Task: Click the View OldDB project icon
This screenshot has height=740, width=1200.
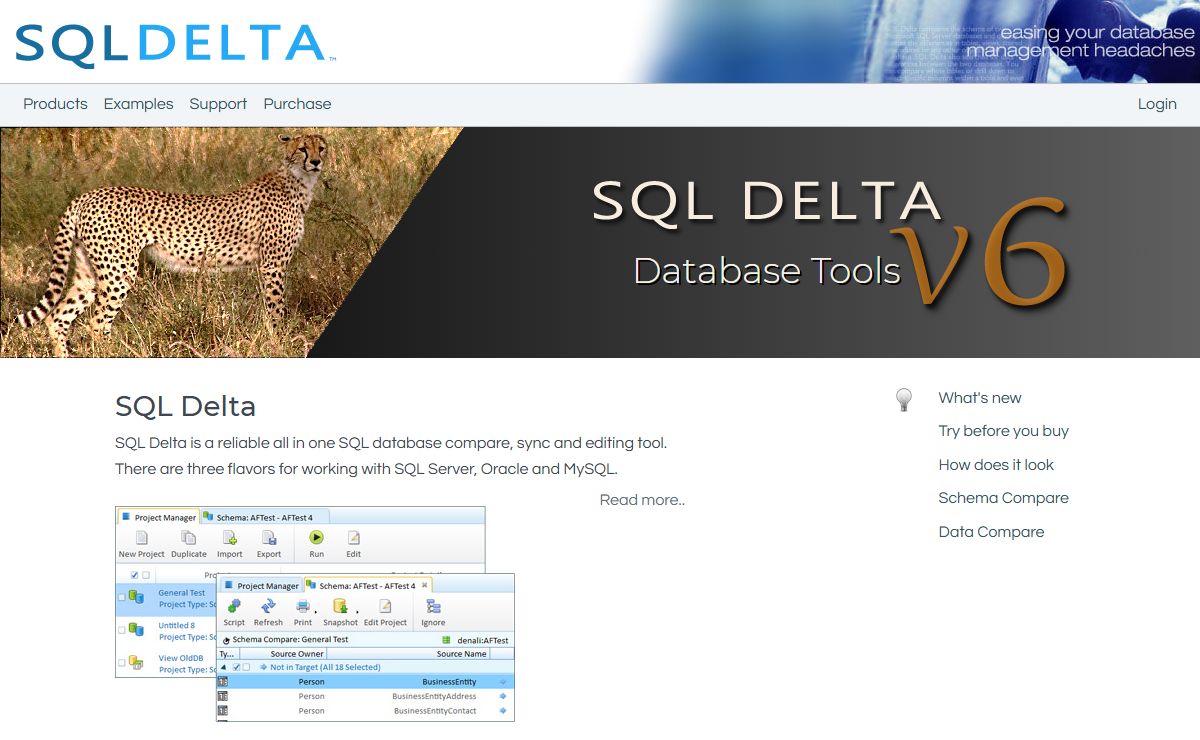Action: (136, 662)
